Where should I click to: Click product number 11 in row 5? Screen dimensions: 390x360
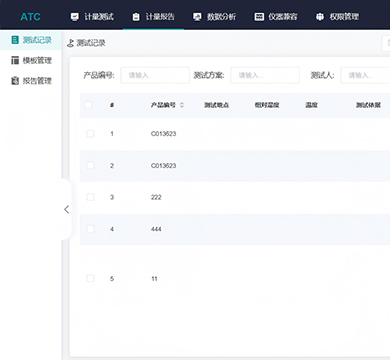[154, 279]
